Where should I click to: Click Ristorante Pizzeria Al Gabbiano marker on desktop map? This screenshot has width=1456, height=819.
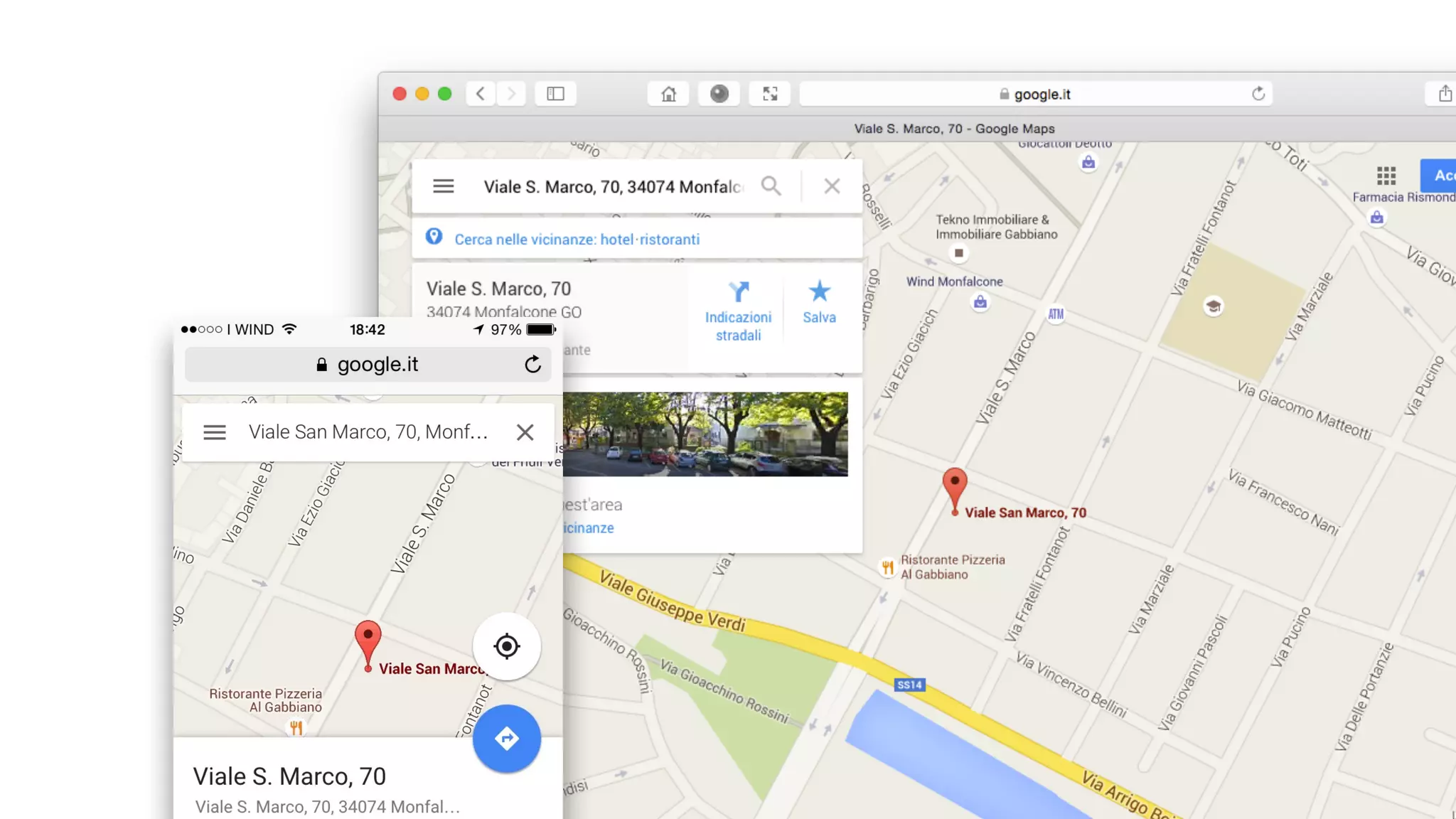tap(887, 567)
